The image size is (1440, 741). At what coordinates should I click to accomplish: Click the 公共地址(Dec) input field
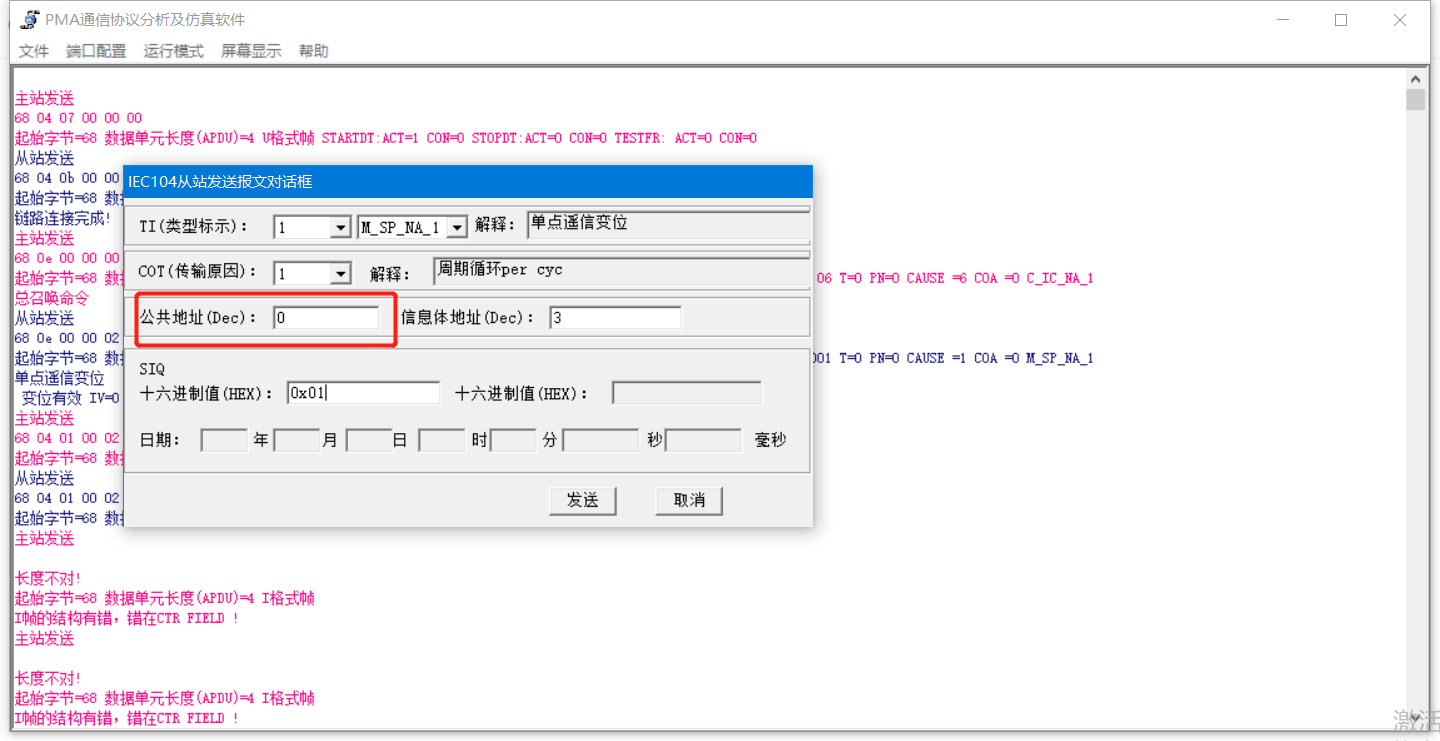[x=326, y=318]
